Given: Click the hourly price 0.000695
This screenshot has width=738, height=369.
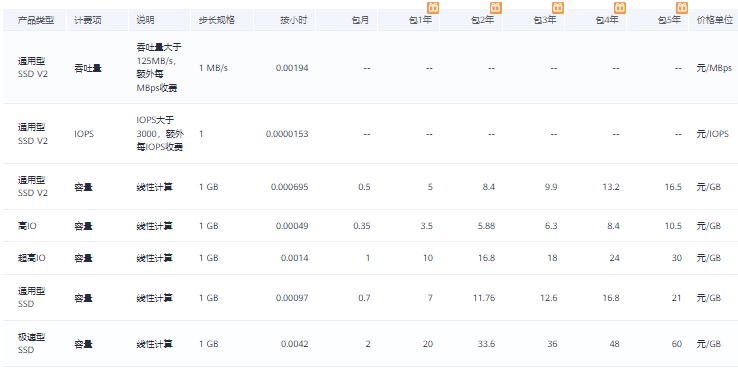Looking at the screenshot, I should [289, 187].
